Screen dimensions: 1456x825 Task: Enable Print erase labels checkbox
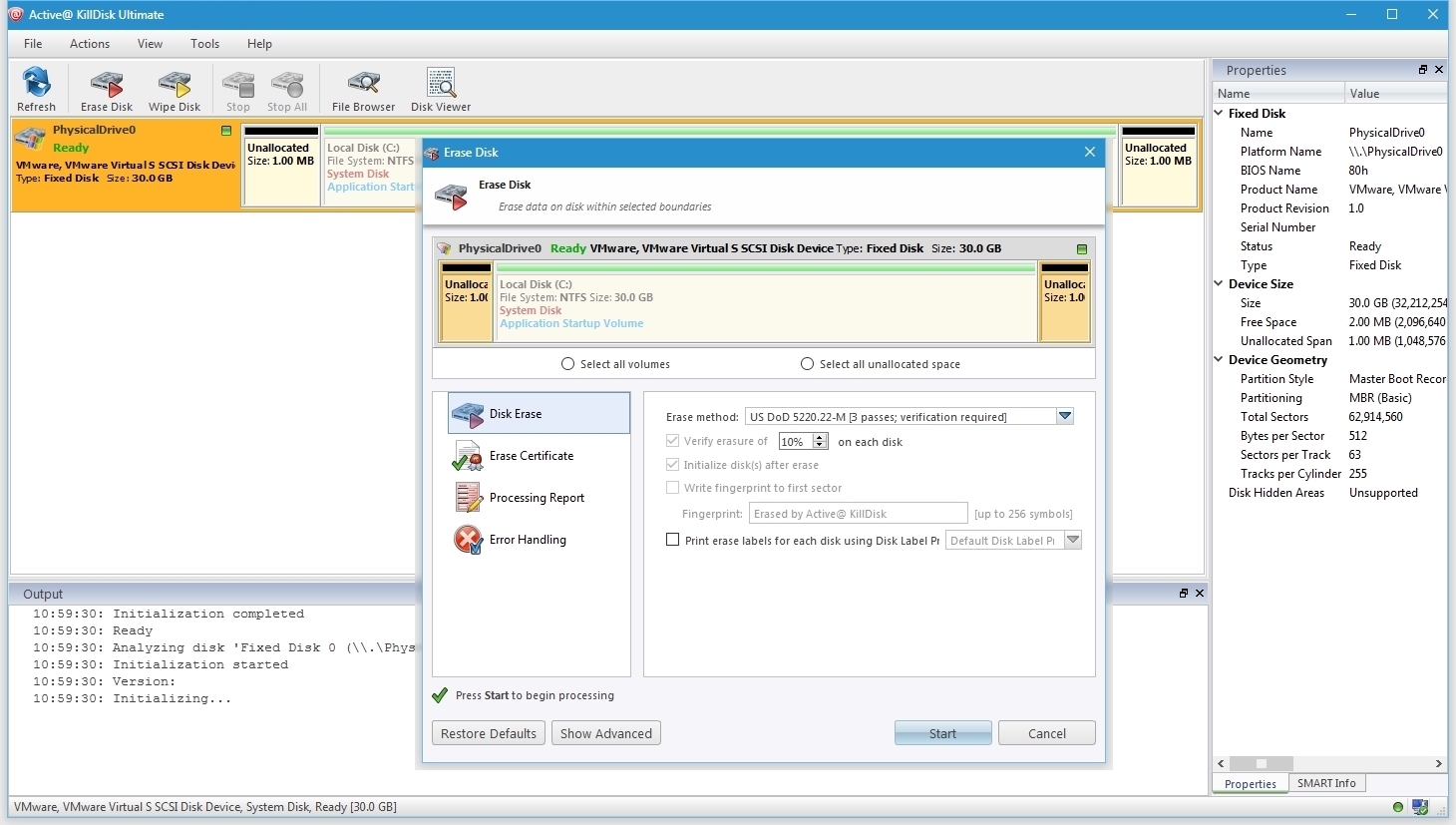[x=672, y=540]
